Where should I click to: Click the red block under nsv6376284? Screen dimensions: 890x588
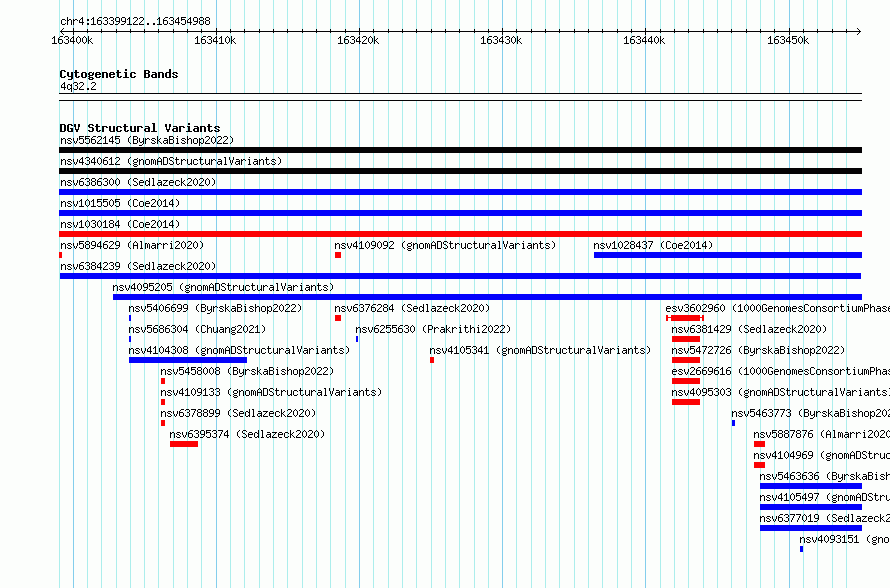tap(338, 318)
